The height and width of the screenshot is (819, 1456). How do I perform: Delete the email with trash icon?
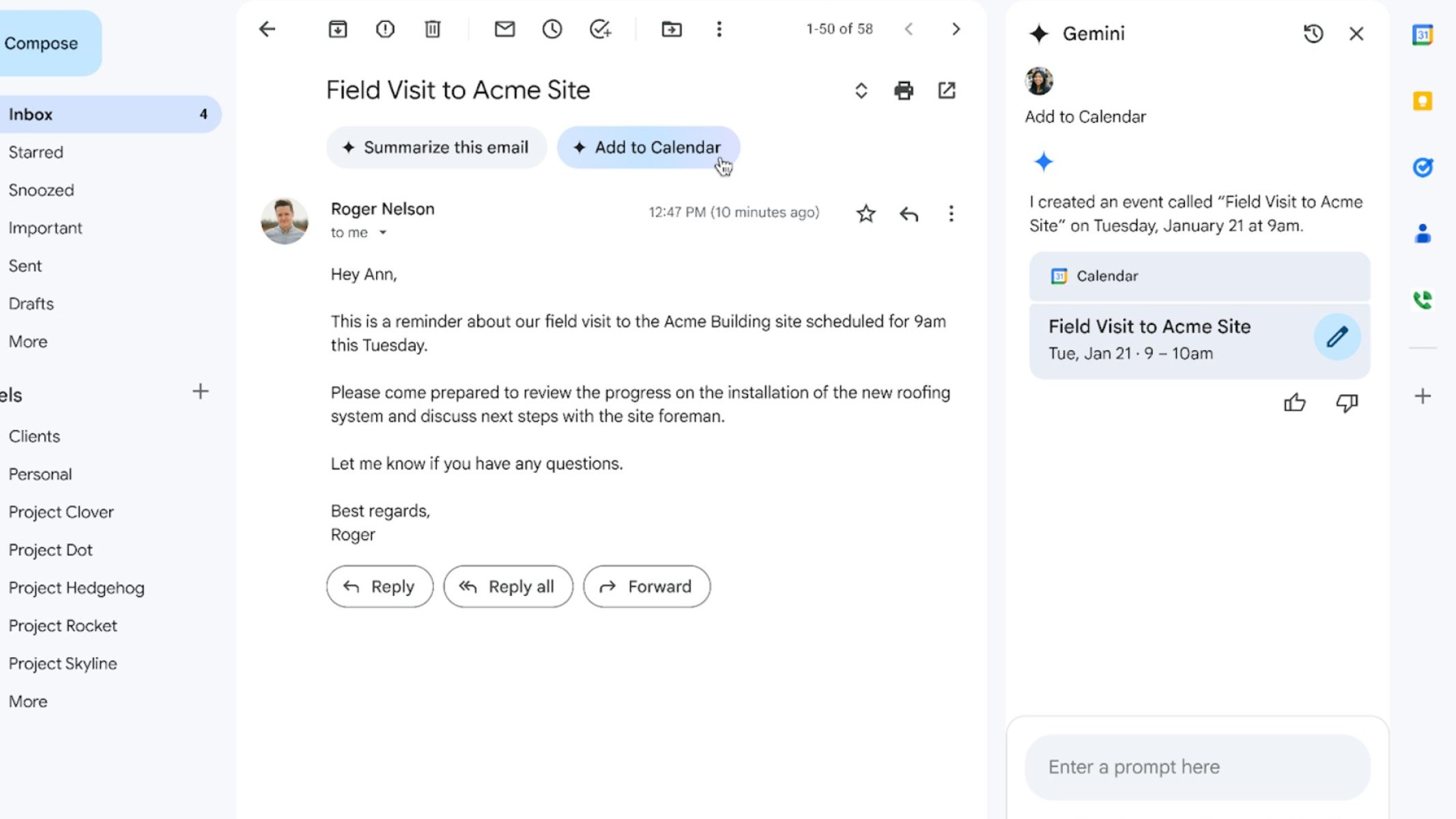pos(432,29)
